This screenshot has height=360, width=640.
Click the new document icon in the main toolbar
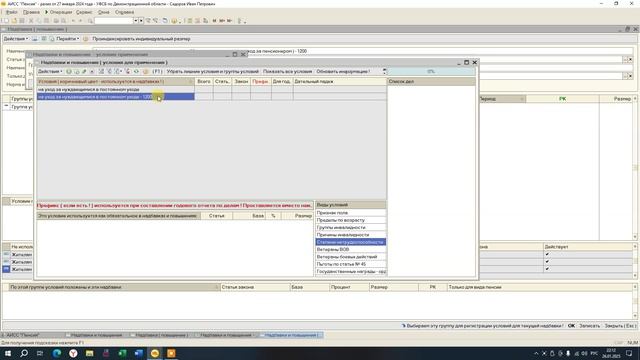pos(6,20)
